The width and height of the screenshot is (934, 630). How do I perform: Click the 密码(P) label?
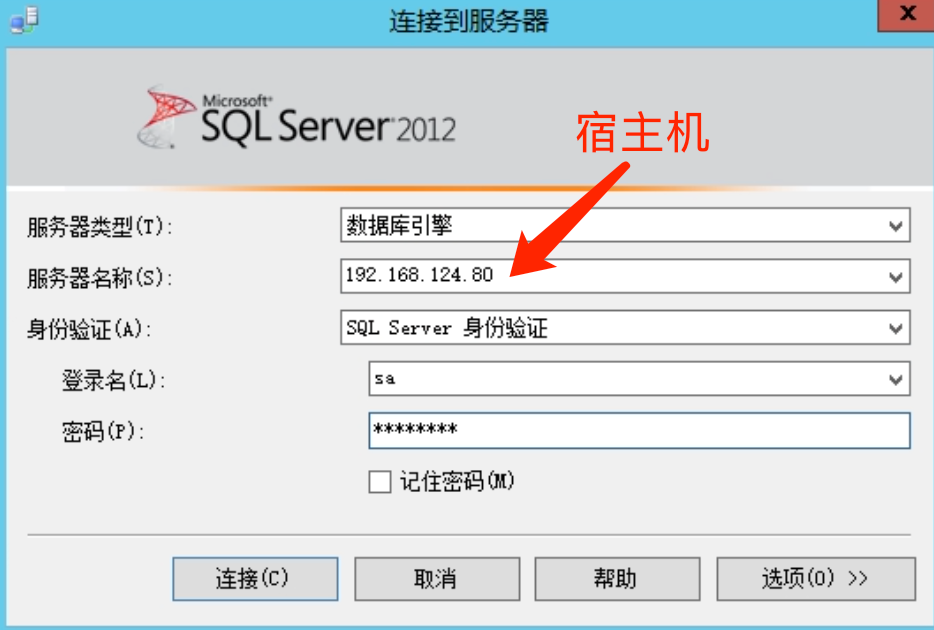(103, 431)
